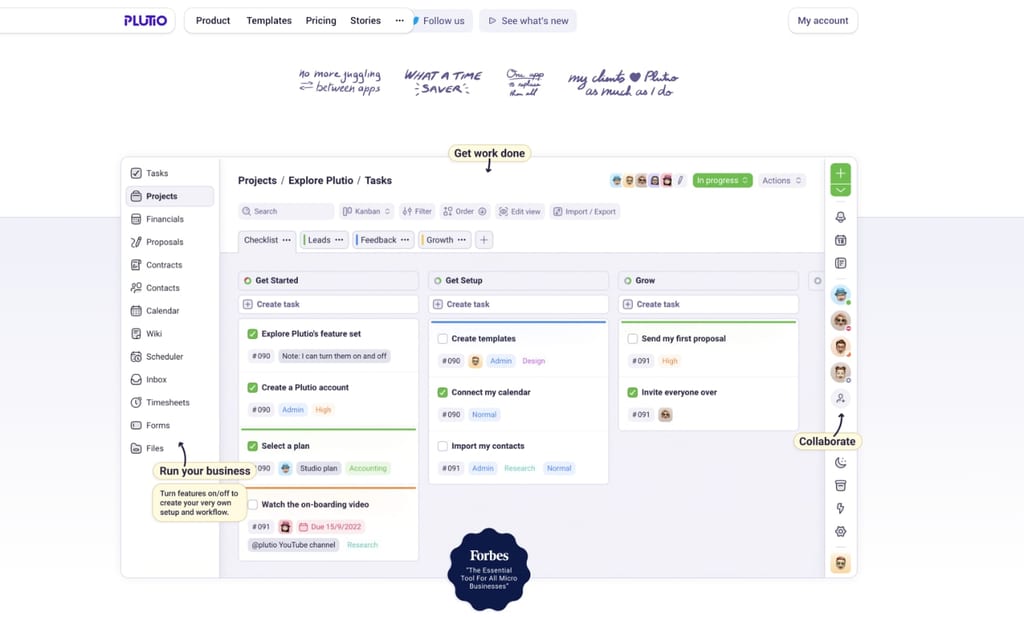Click the My account button
1024x617 pixels.
[x=823, y=21]
